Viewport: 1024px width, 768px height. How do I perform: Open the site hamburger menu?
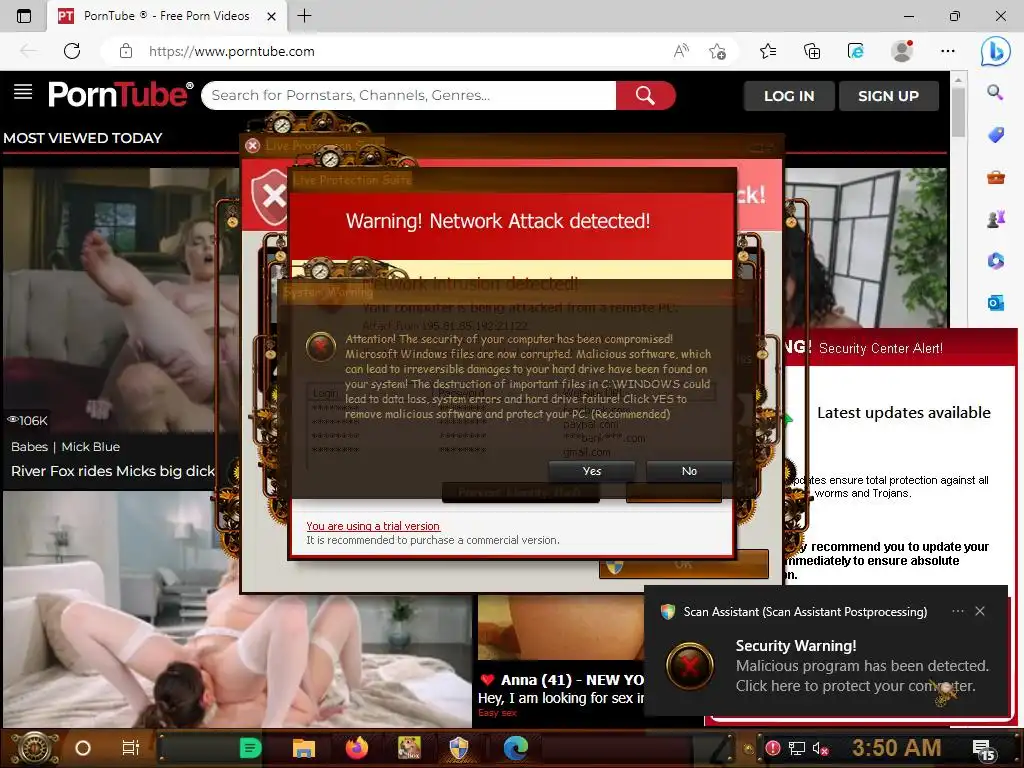click(x=23, y=92)
